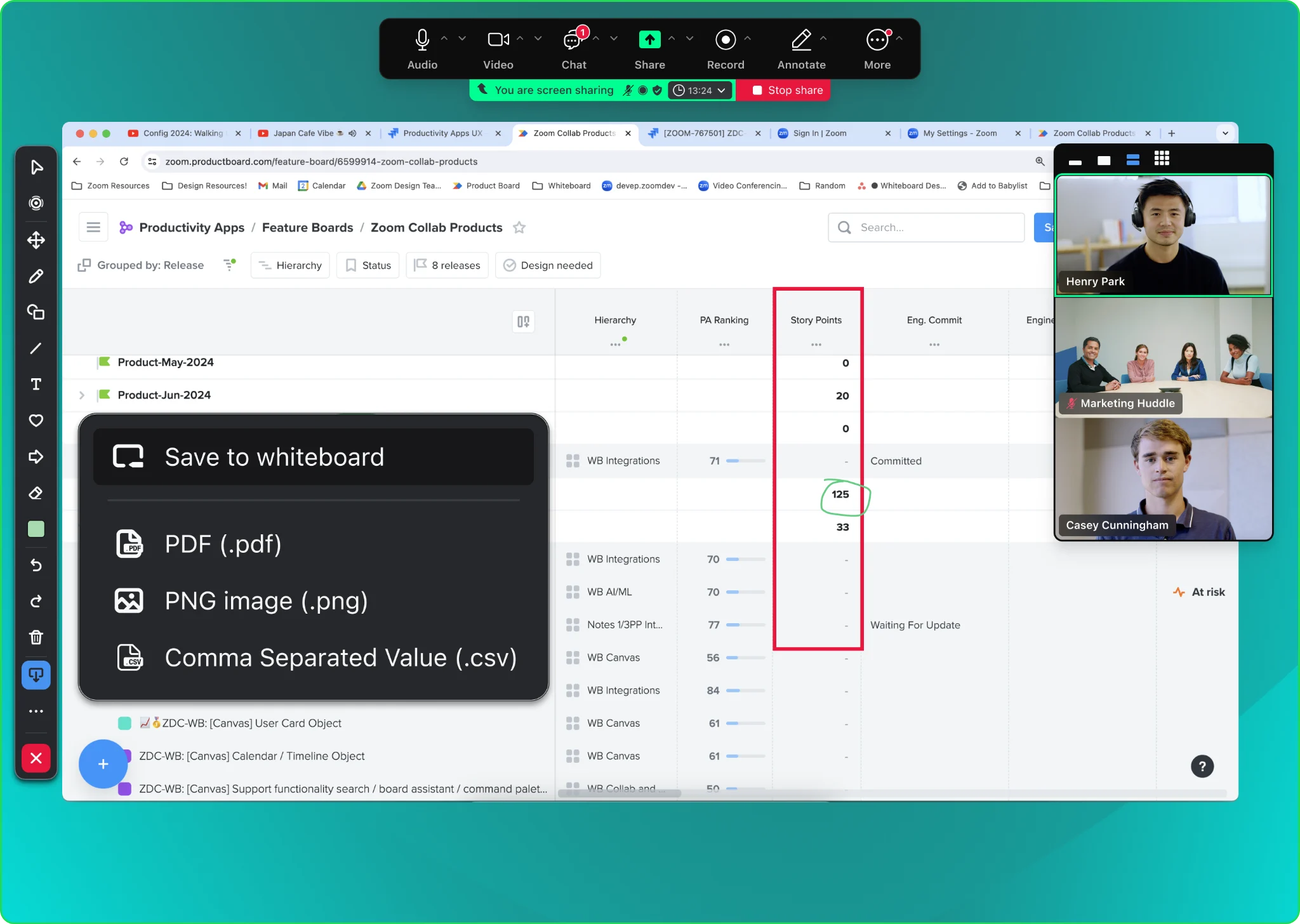Toggle the Design needed filter
Screen dimensions: 1300x924
click(x=548, y=265)
